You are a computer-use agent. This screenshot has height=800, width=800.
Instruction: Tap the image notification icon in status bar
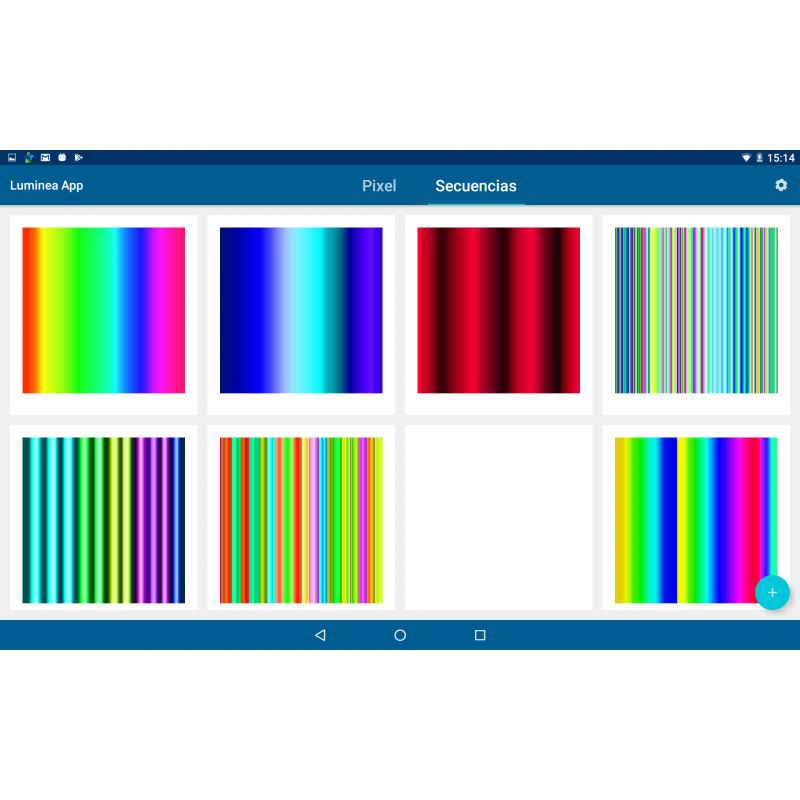[12, 158]
